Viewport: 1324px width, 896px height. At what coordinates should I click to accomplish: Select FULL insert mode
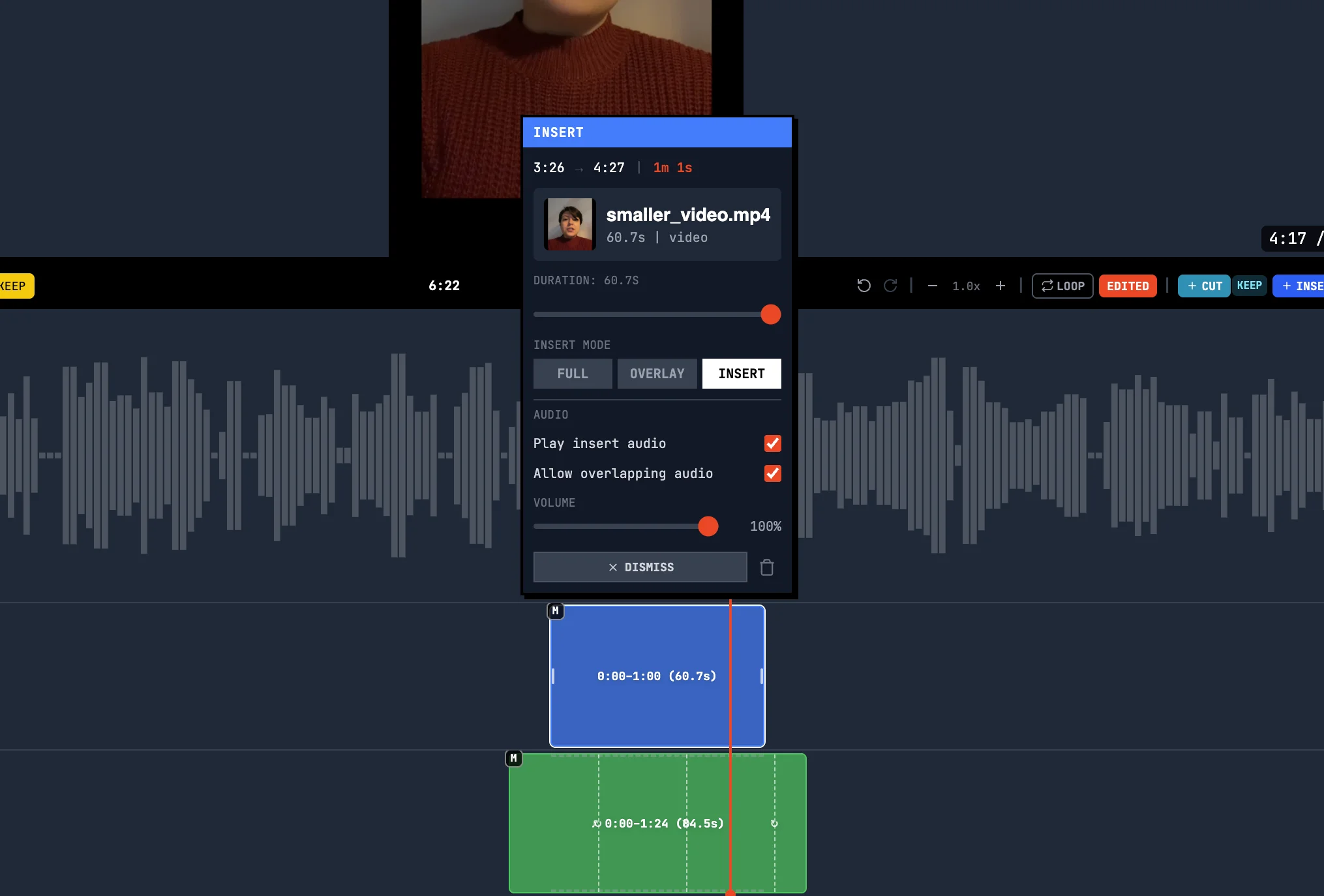pos(573,374)
